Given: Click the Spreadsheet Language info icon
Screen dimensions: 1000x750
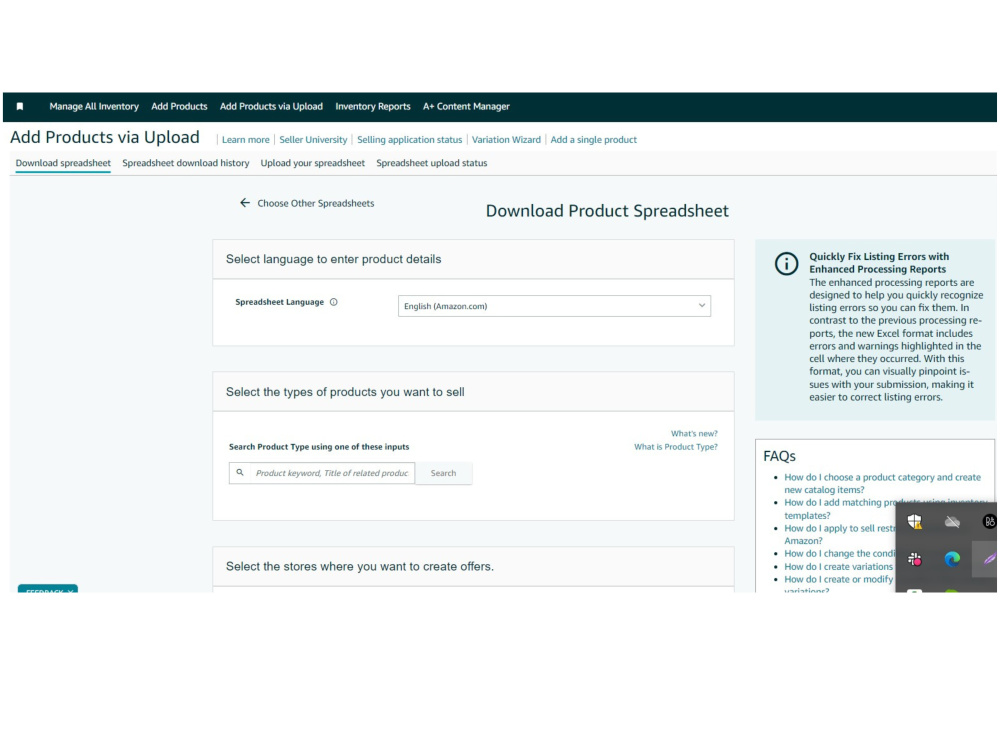Looking at the screenshot, I should [x=334, y=302].
